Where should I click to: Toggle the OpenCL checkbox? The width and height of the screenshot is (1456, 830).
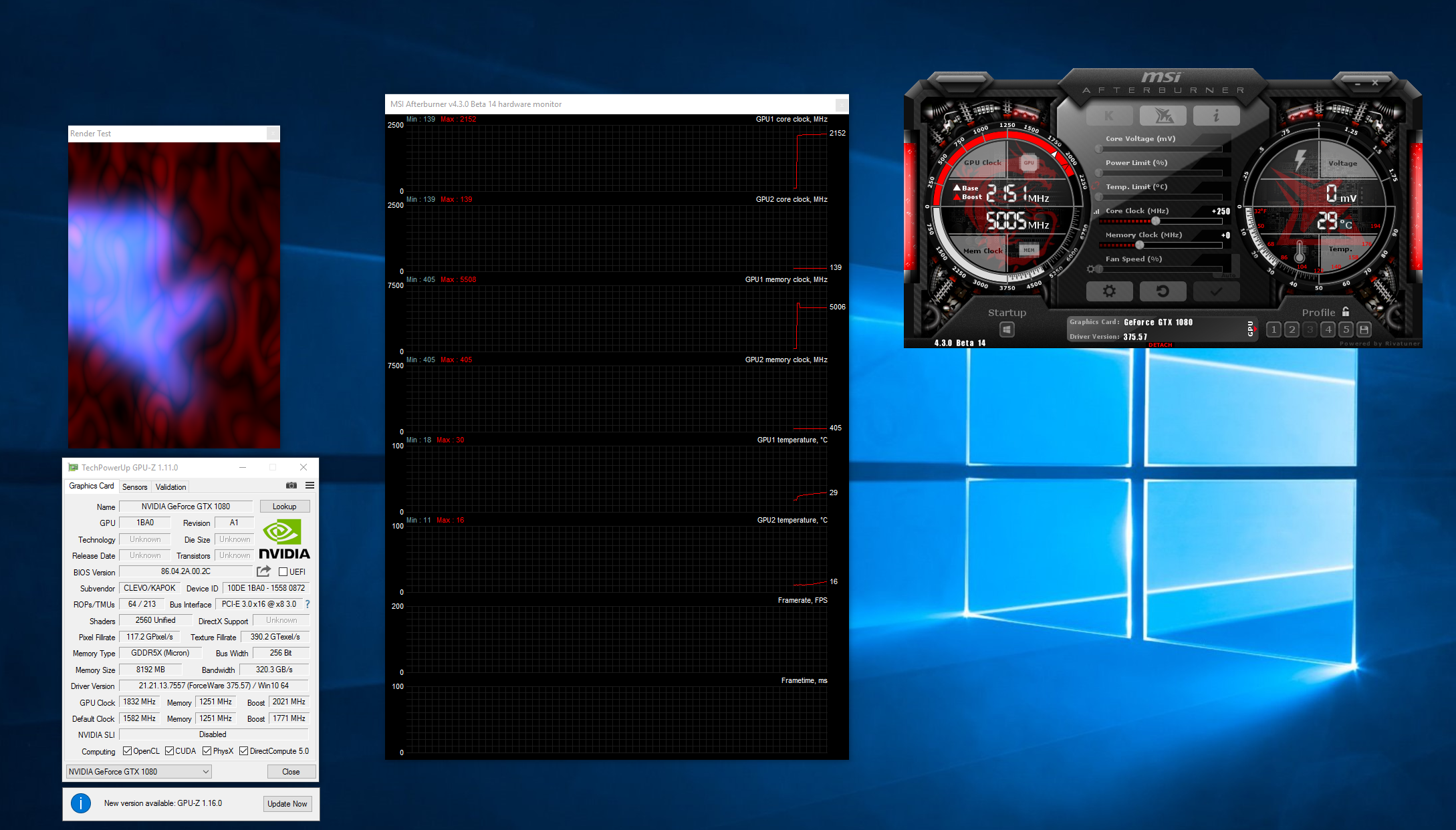point(127,751)
